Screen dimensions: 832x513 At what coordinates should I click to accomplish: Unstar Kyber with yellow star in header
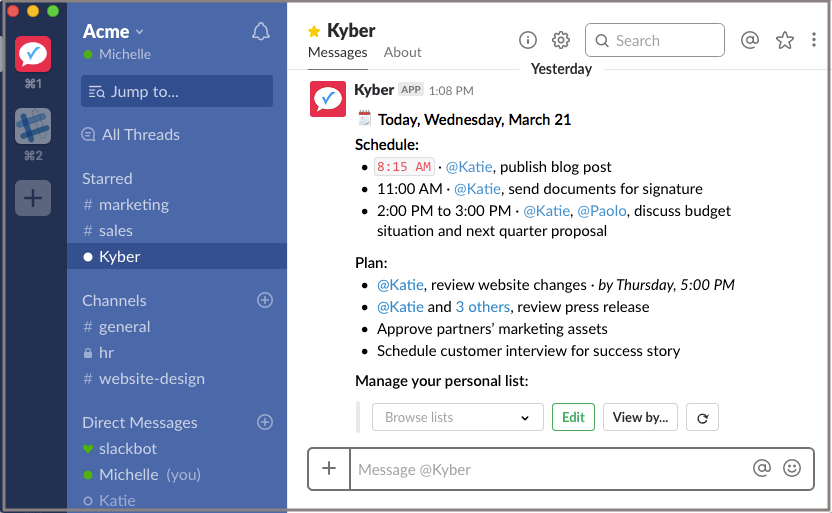coord(314,31)
